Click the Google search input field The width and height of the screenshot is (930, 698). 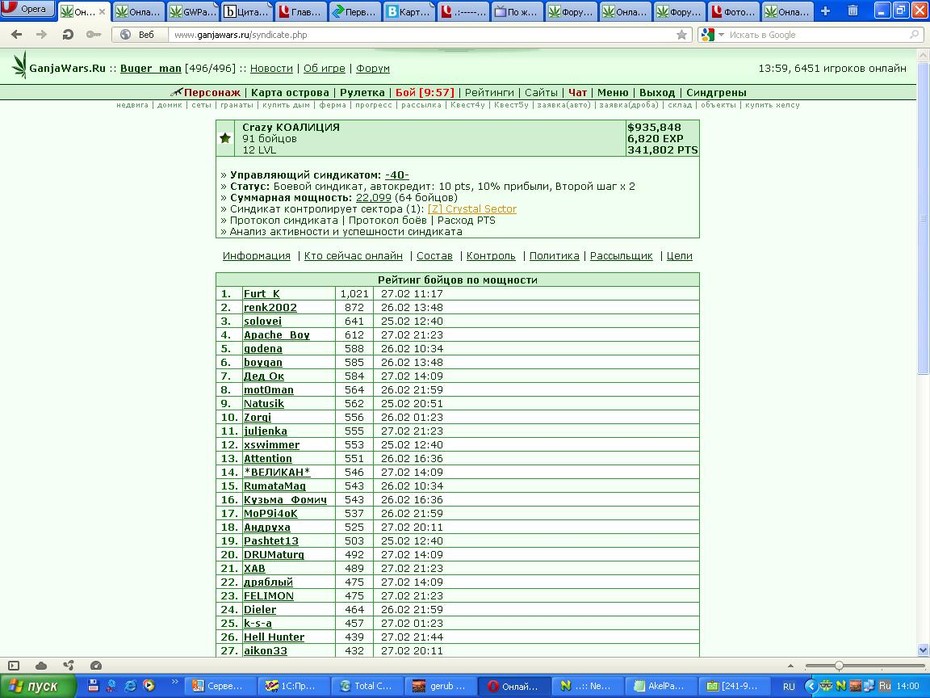pos(816,35)
